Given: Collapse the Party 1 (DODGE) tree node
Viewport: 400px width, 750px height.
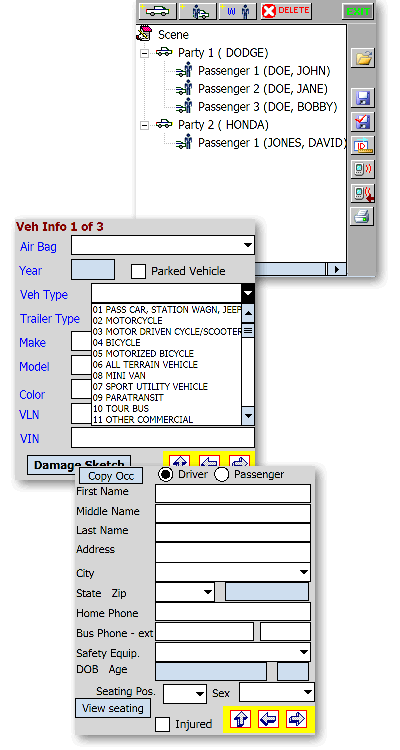Looking at the screenshot, I should pyautogui.click(x=144, y=54).
